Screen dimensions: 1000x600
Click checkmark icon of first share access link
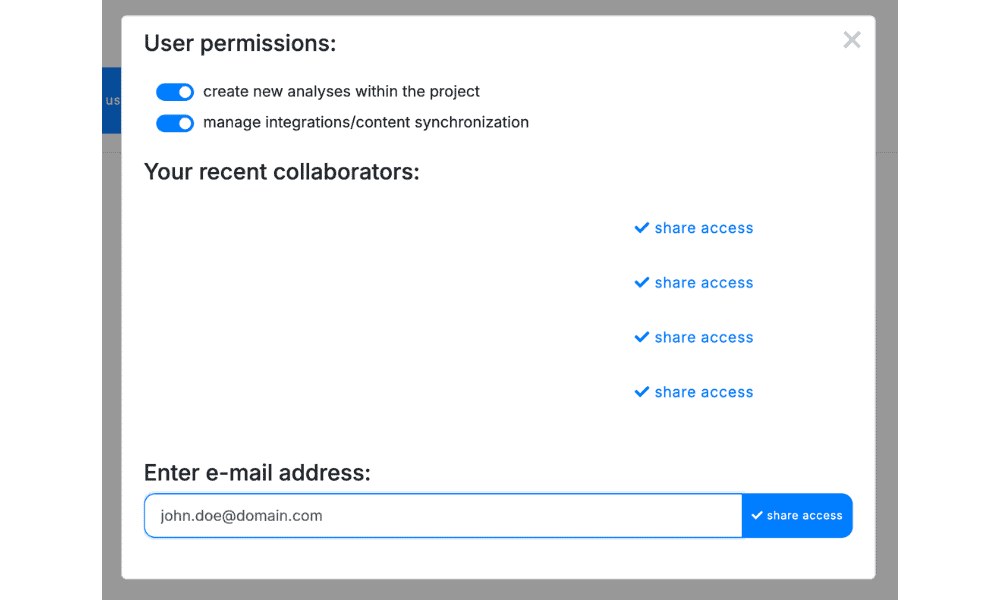[x=642, y=228]
